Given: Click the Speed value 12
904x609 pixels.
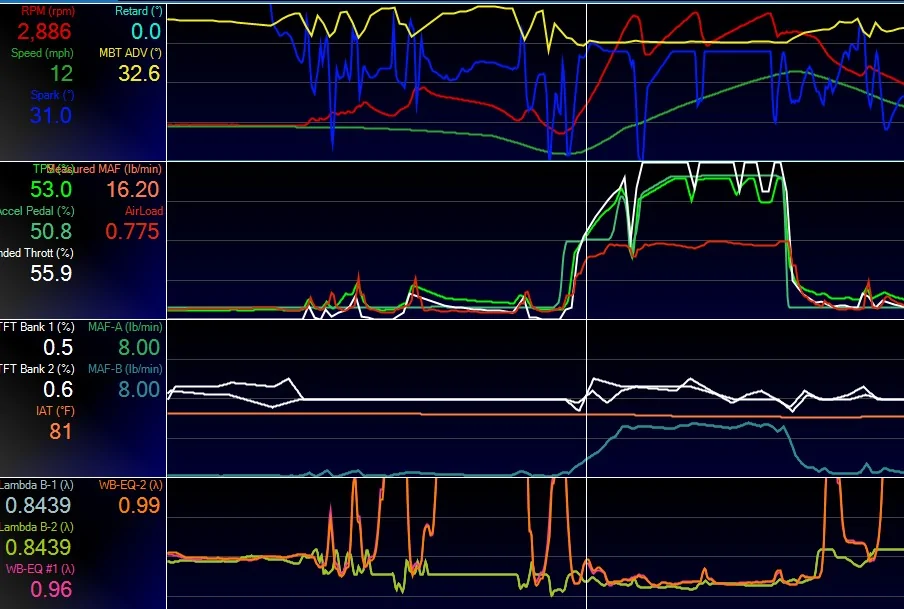Looking at the screenshot, I should click(x=61, y=74).
